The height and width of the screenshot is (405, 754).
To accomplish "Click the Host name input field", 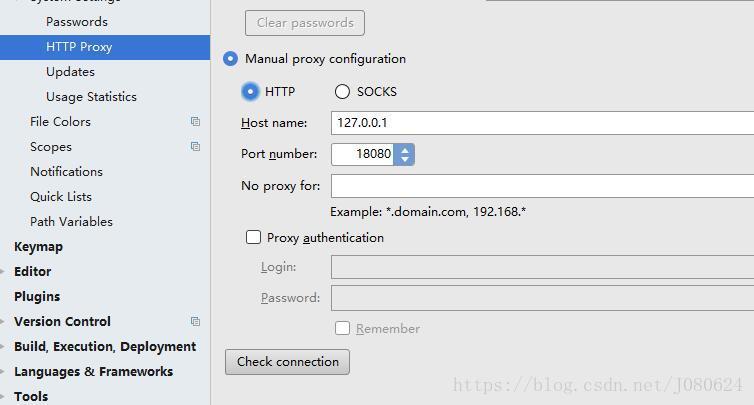I will coord(540,123).
